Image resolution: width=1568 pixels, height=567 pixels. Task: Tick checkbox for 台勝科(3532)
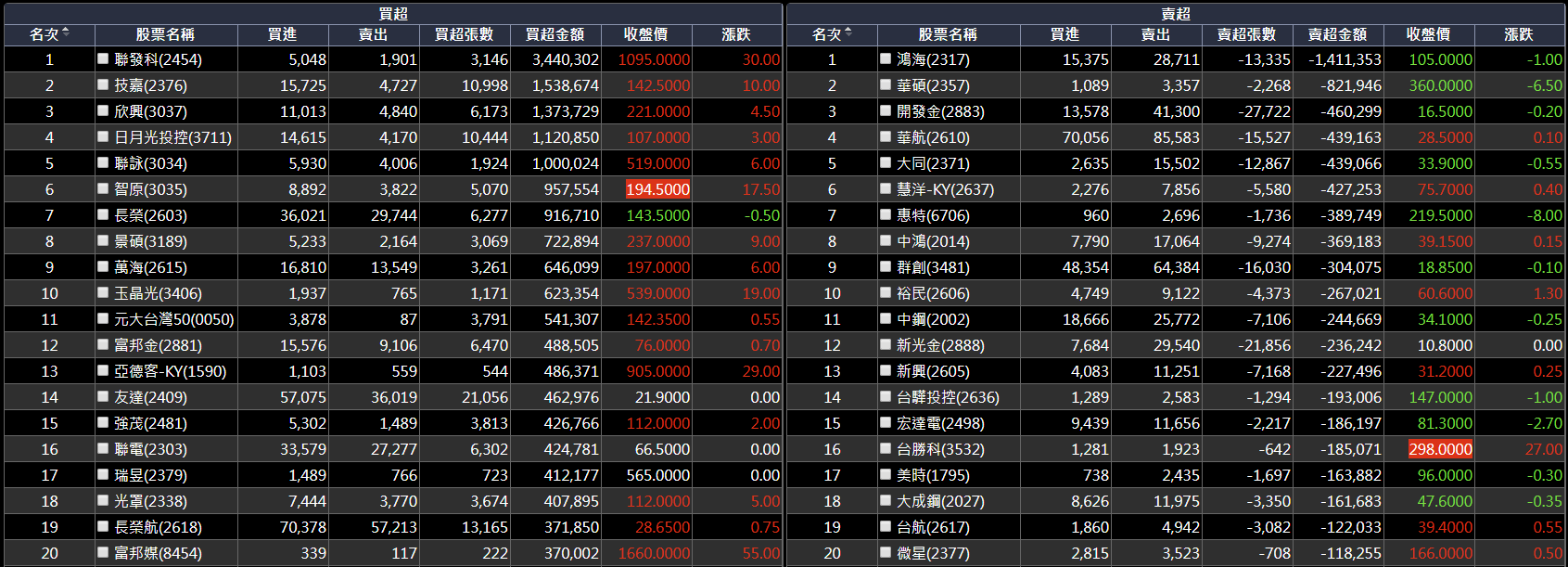click(886, 448)
